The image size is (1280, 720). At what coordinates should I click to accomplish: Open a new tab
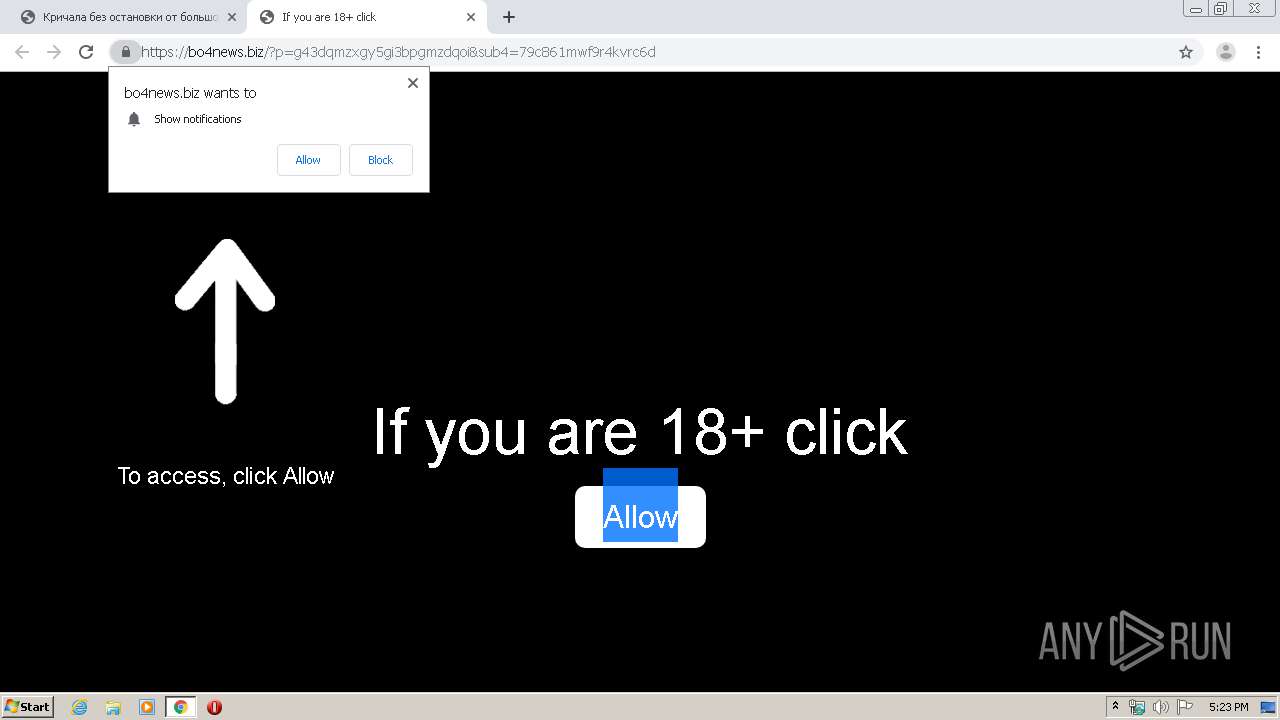[x=509, y=17]
